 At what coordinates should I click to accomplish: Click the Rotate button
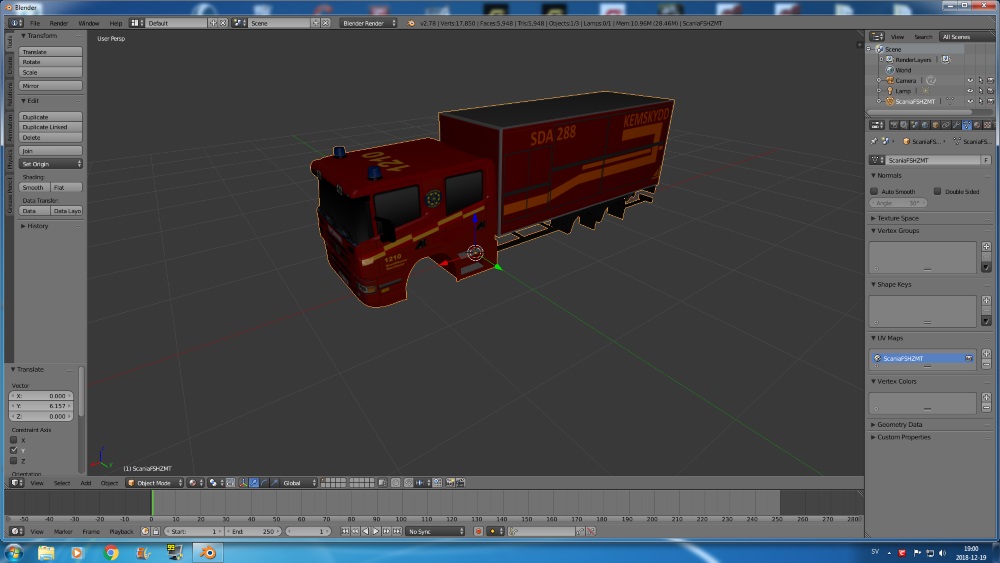50,62
